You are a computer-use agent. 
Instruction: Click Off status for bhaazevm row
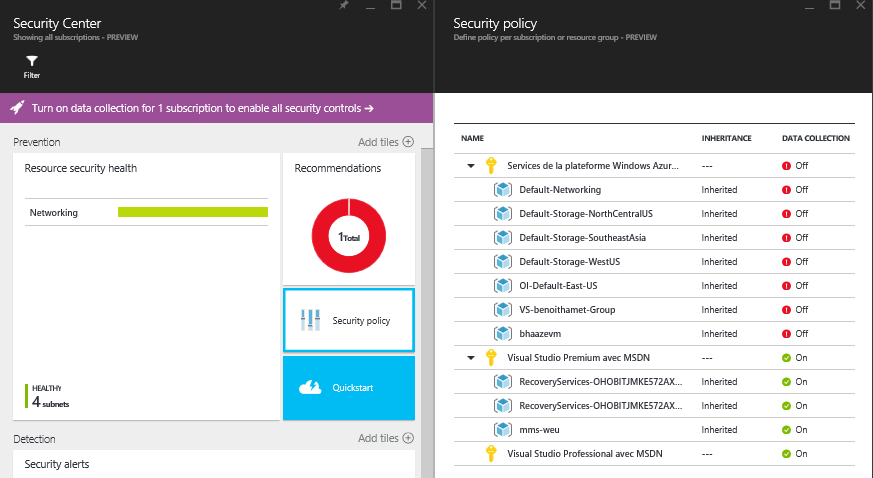[x=795, y=333]
